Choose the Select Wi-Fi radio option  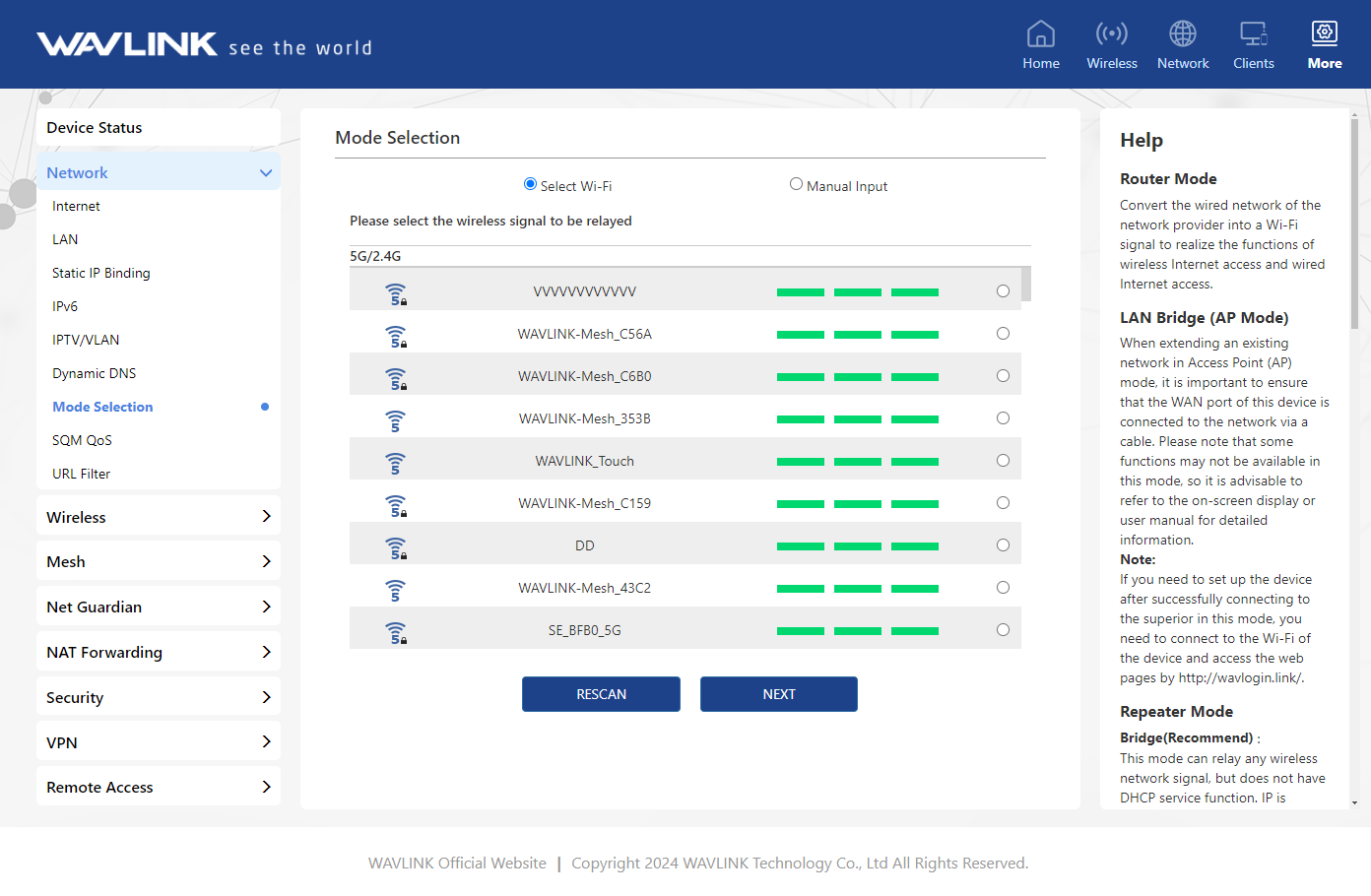point(530,184)
